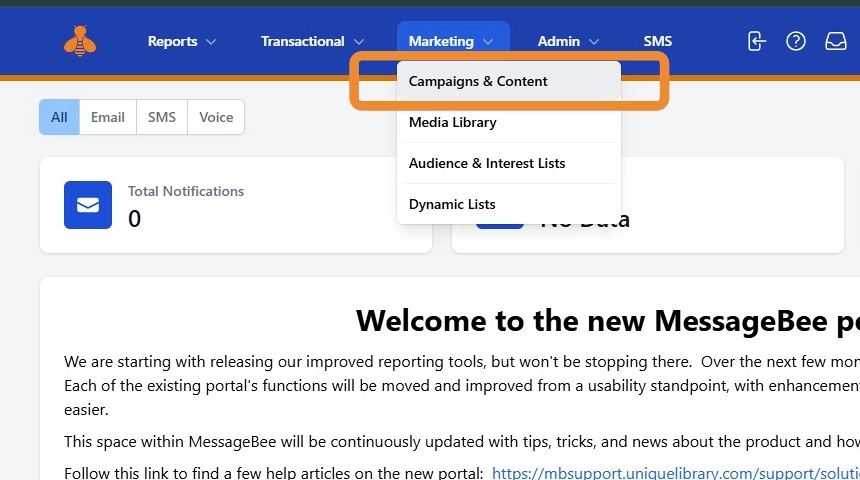
Task: Click the logout icon in header
Action: click(756, 41)
